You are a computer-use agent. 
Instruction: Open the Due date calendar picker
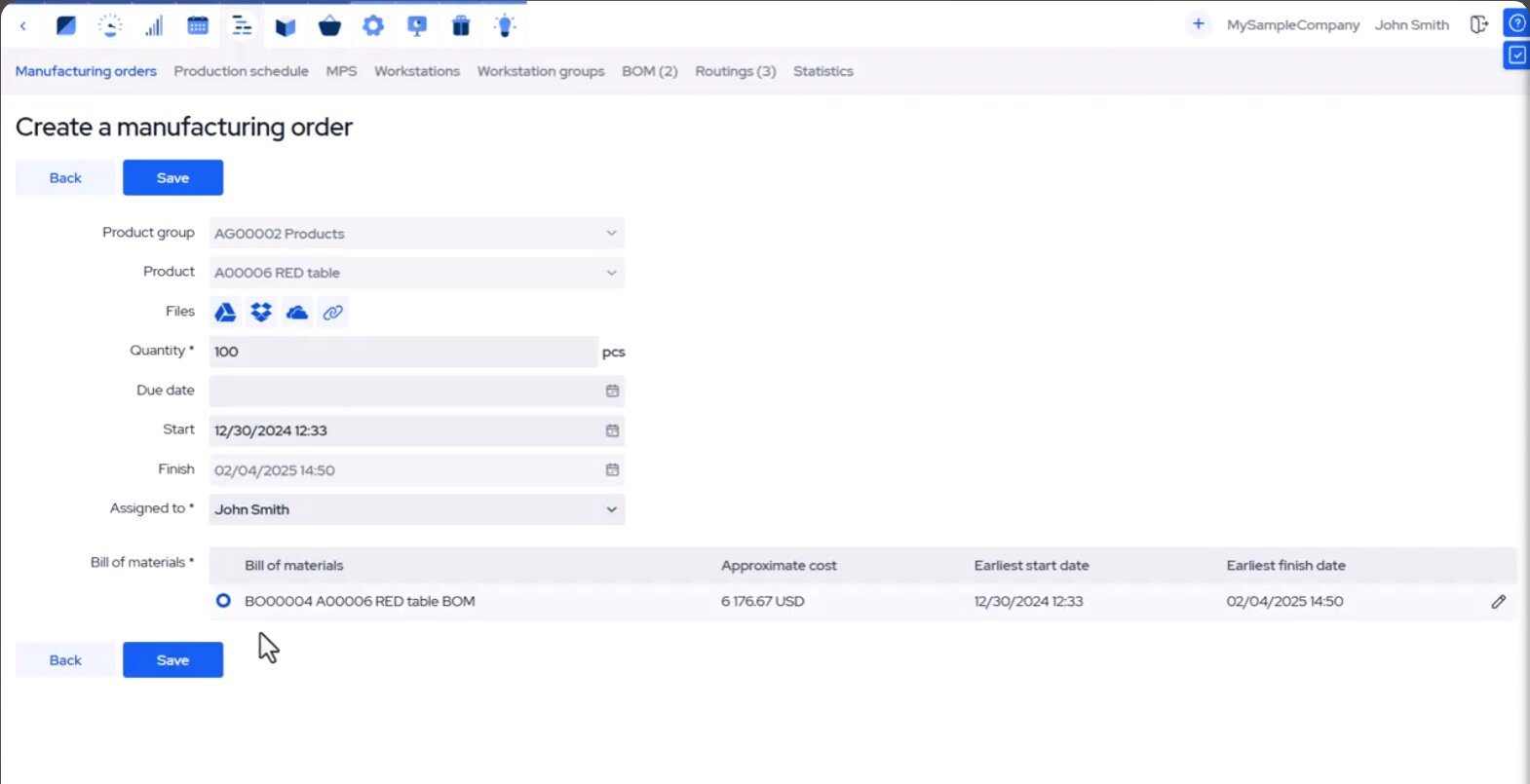pos(612,392)
